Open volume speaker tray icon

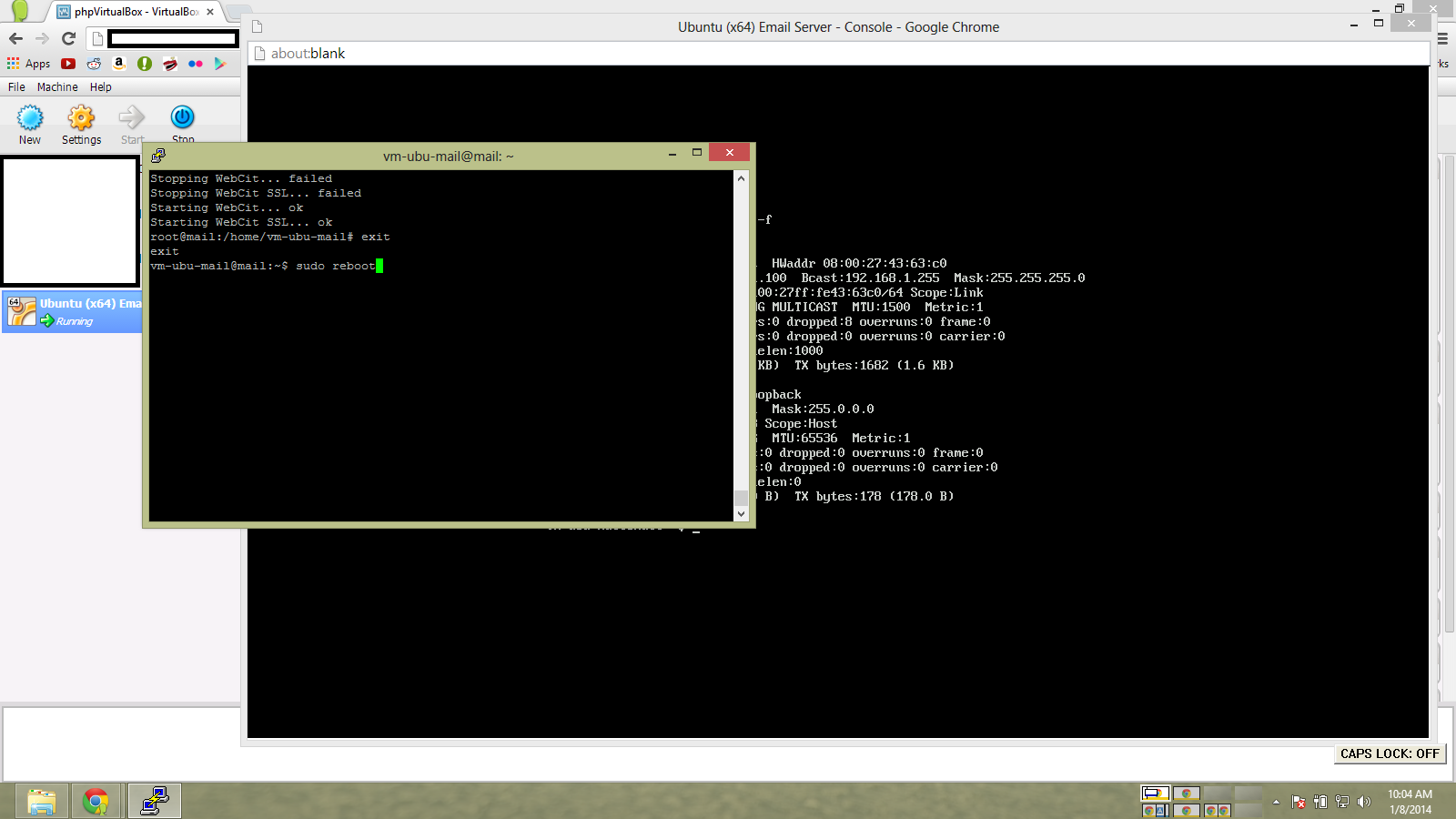pyautogui.click(x=1363, y=802)
